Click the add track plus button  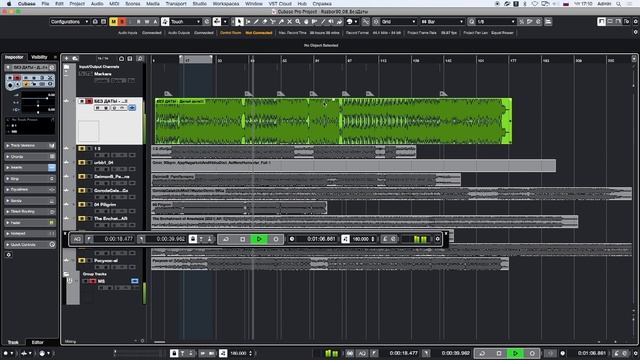tap(67, 59)
